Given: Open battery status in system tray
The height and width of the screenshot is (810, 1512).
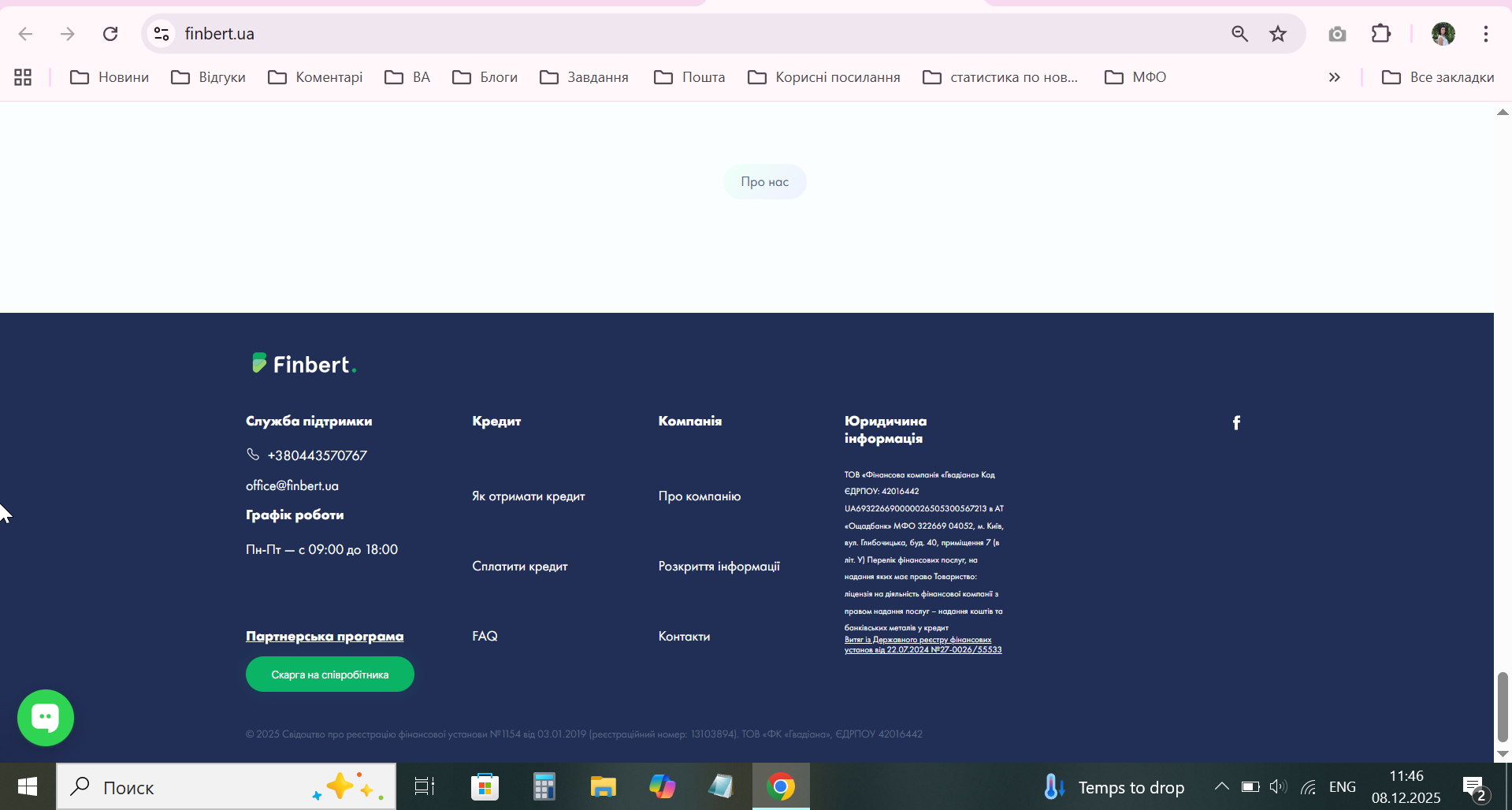Looking at the screenshot, I should click(x=1250, y=786).
